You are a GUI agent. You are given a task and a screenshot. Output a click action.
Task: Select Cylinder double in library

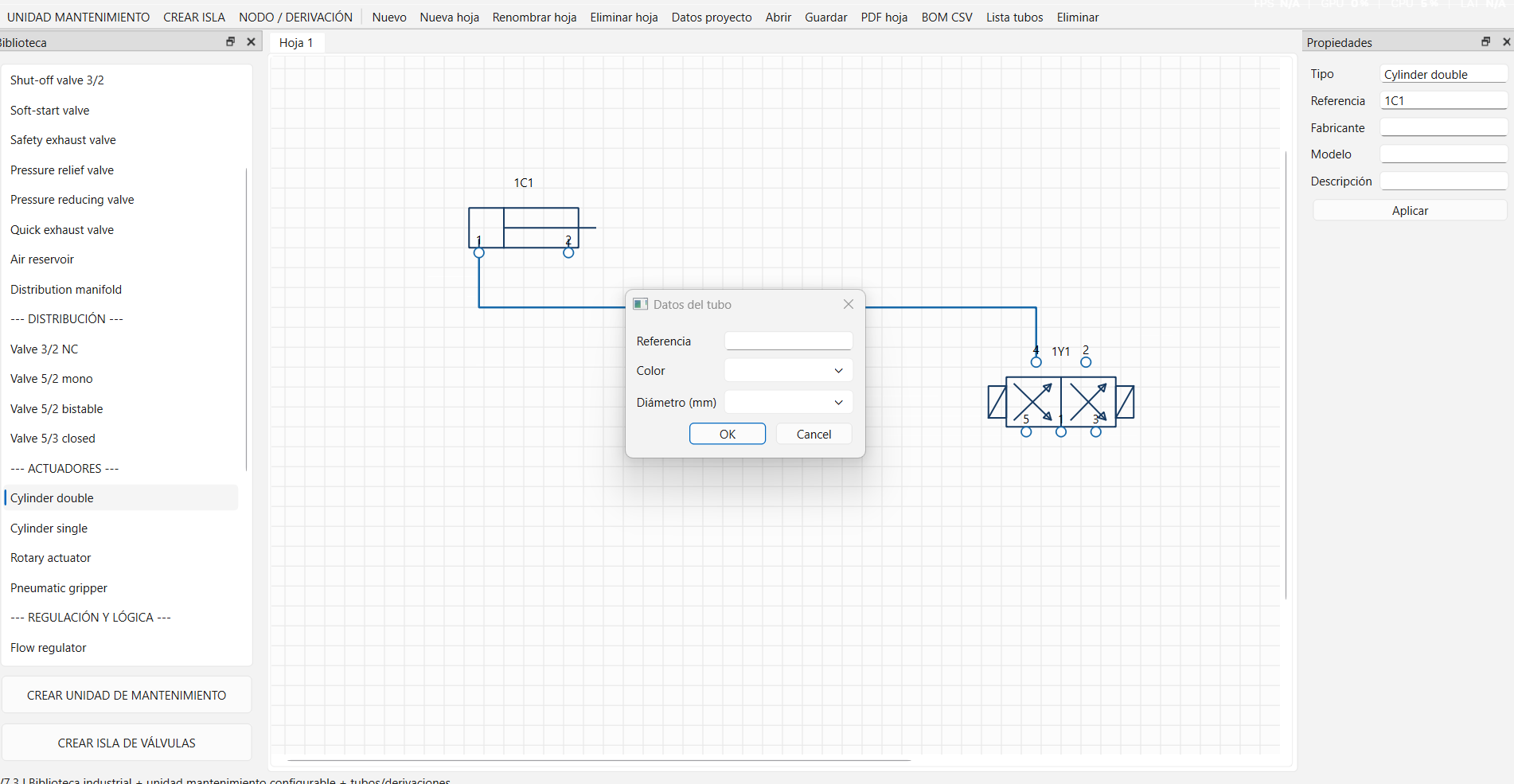coord(121,498)
